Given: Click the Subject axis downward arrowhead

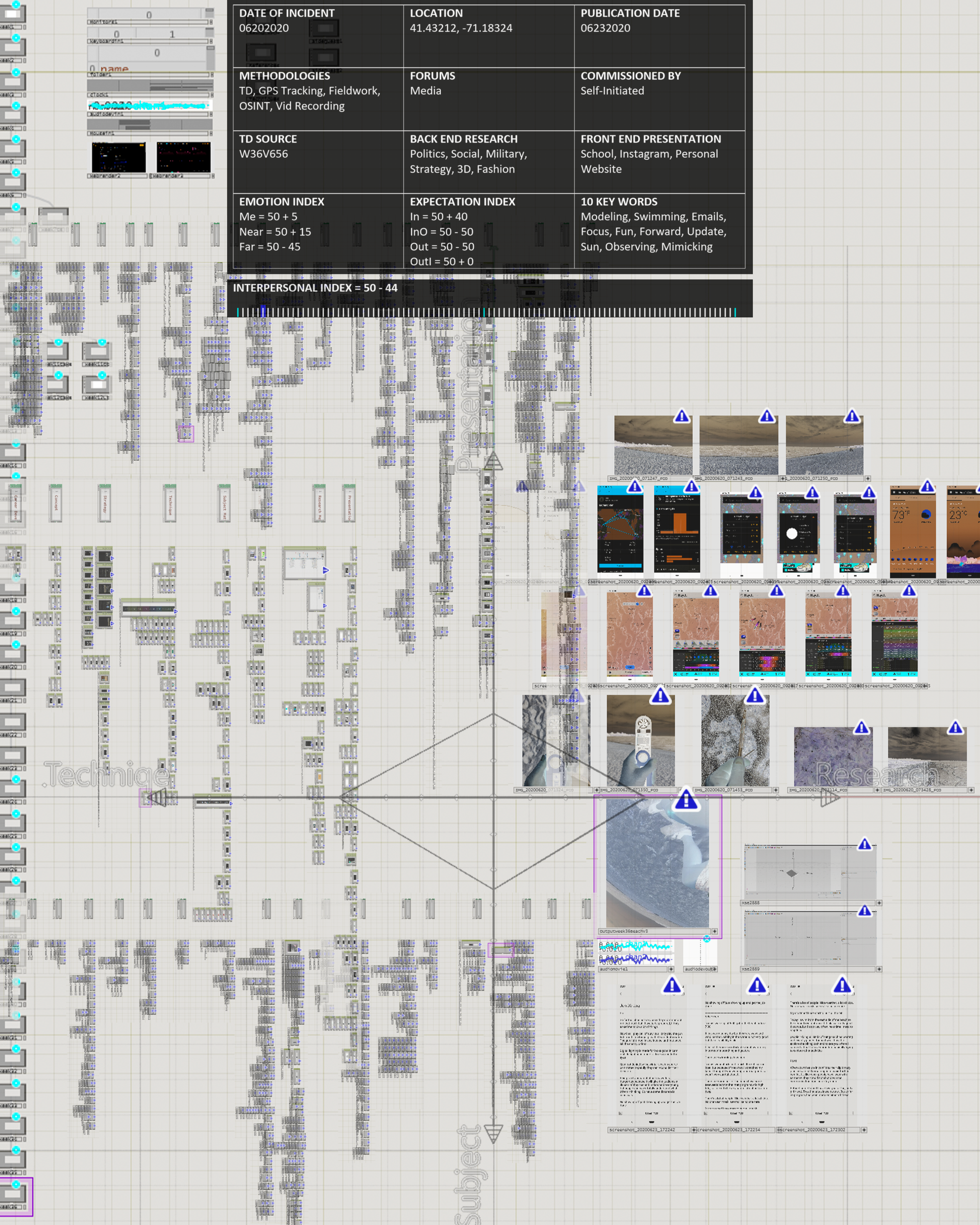Looking at the screenshot, I should (493, 1132).
